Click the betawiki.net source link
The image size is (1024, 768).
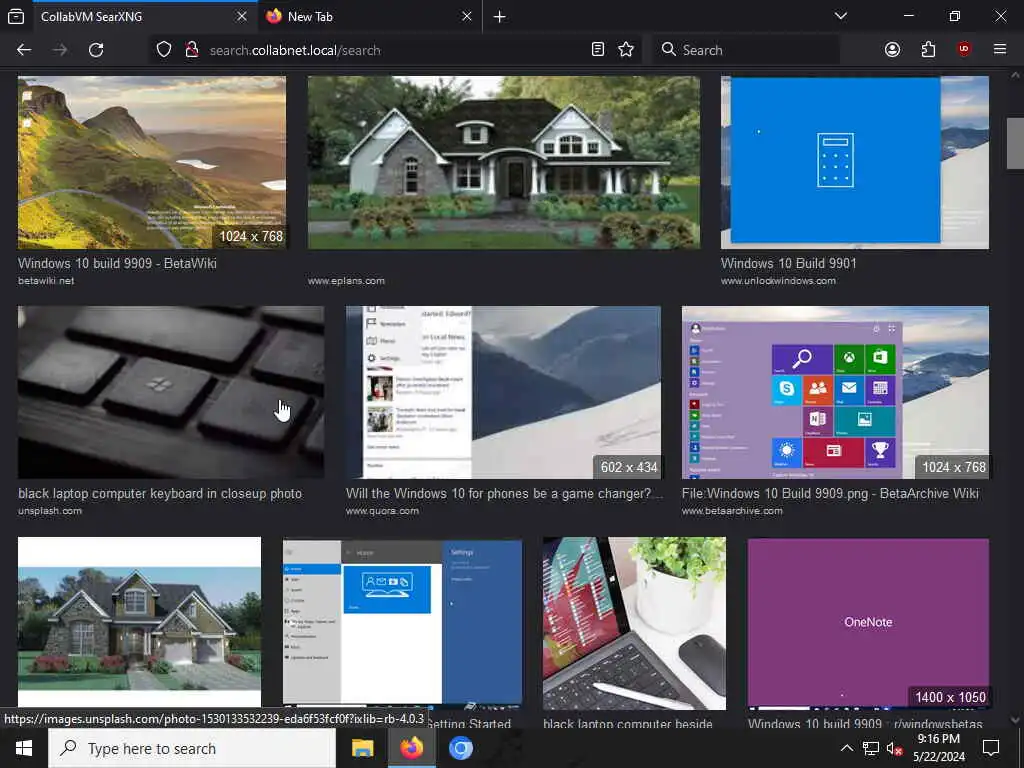(x=46, y=281)
